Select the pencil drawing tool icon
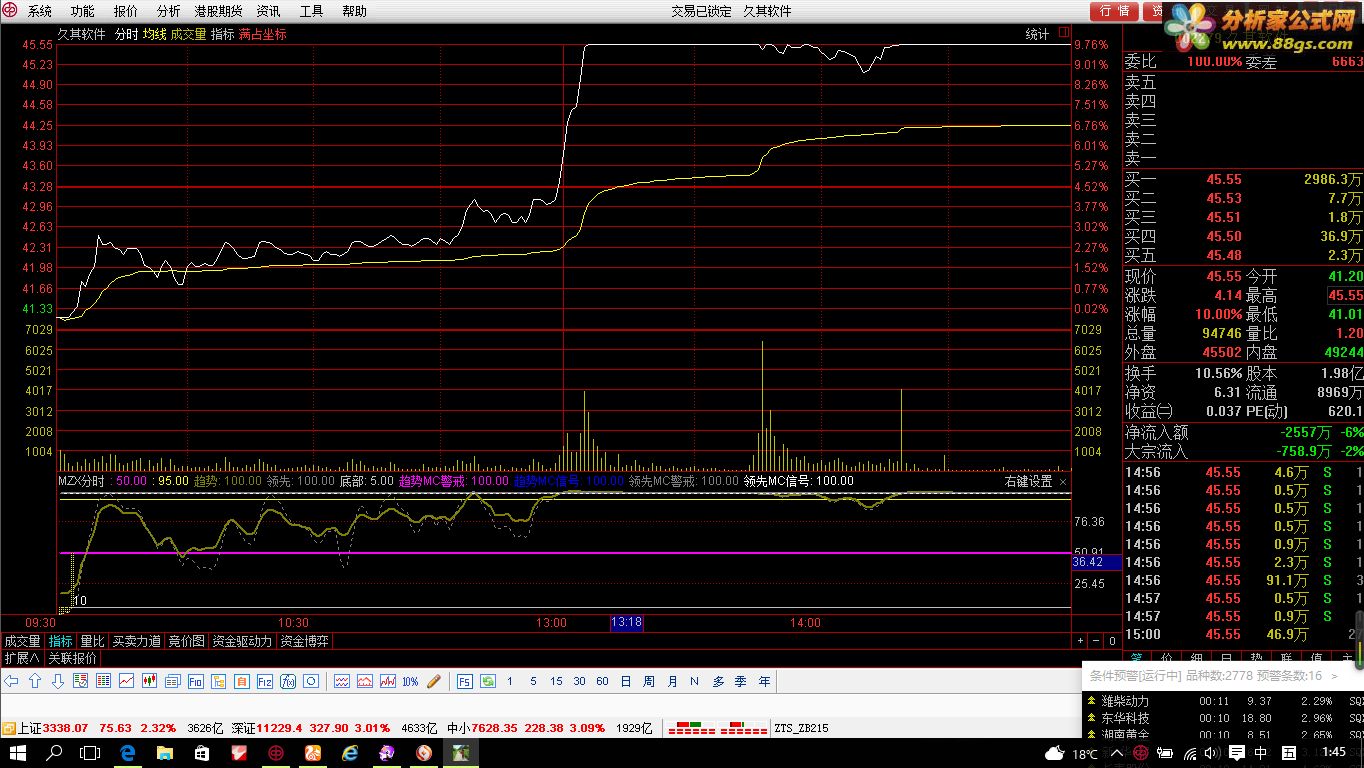1364x768 pixels. tap(434, 681)
